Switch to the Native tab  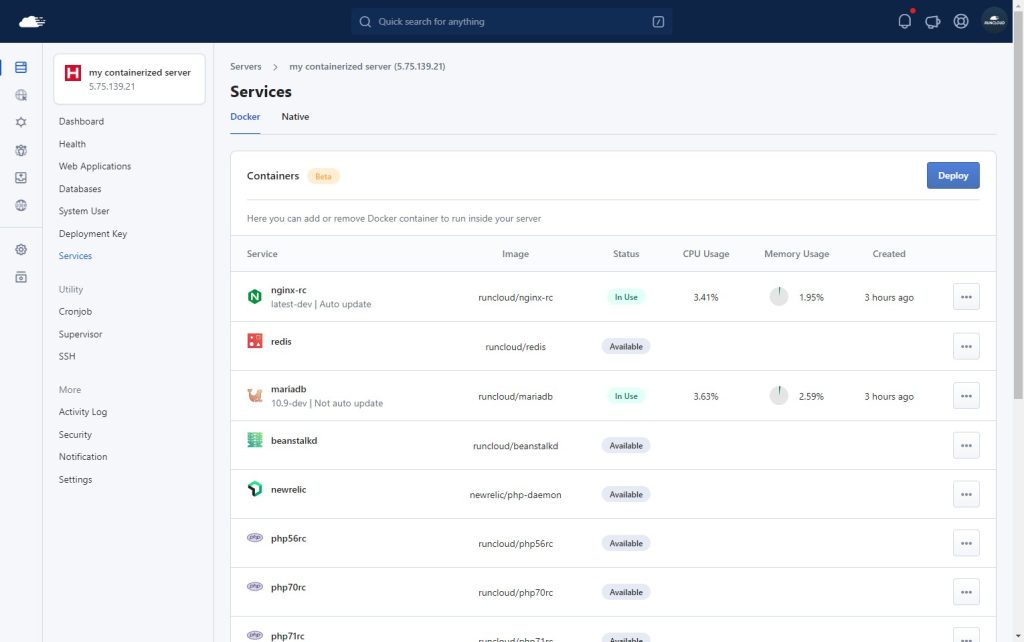coord(295,117)
